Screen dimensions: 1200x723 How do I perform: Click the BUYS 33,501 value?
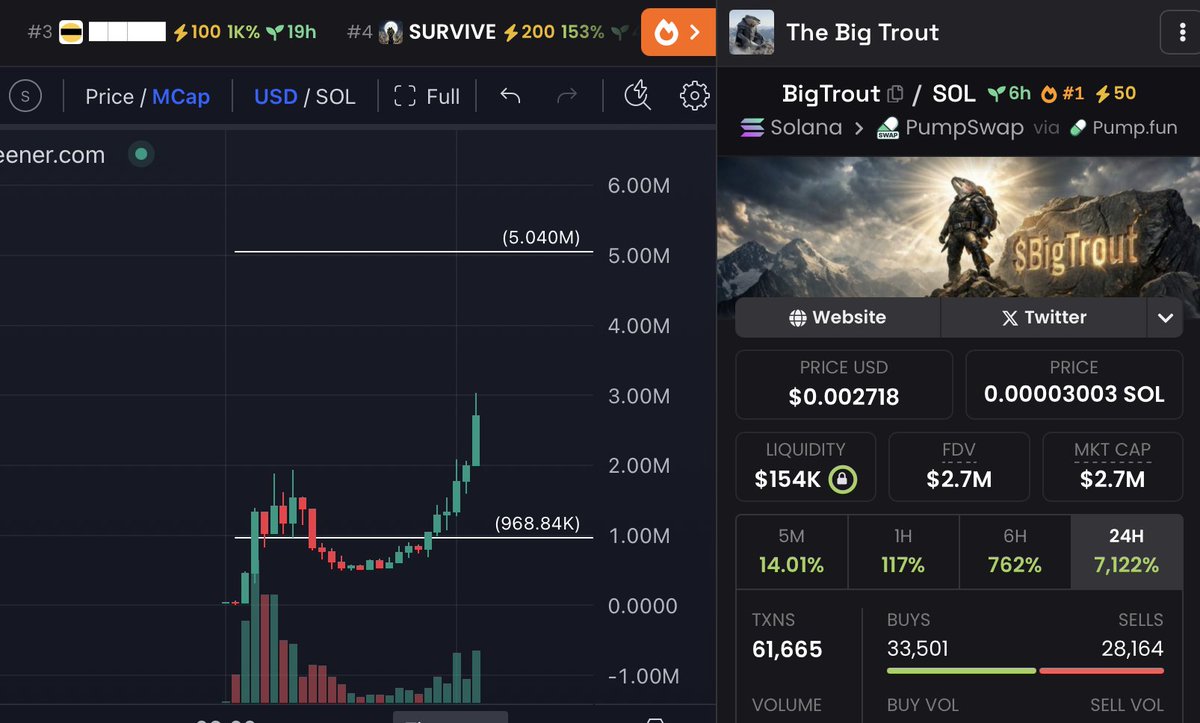917,649
